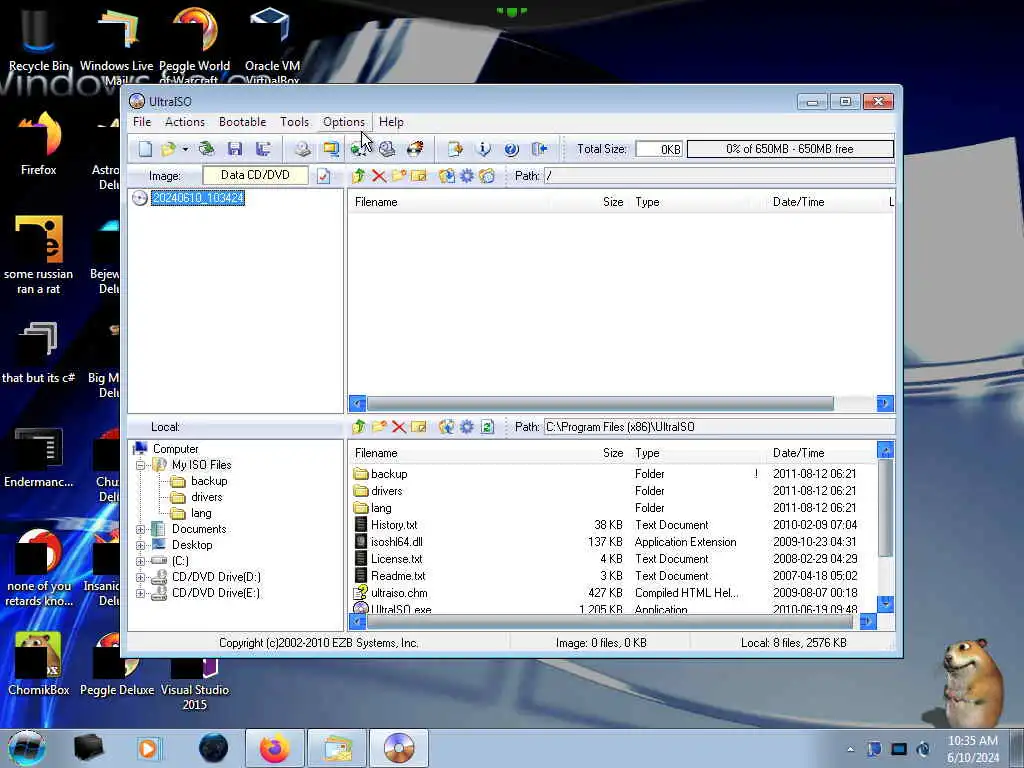Click the Add files icon left of Image gear
Viewport: 1024px width, 768px height.
[x=447, y=176]
